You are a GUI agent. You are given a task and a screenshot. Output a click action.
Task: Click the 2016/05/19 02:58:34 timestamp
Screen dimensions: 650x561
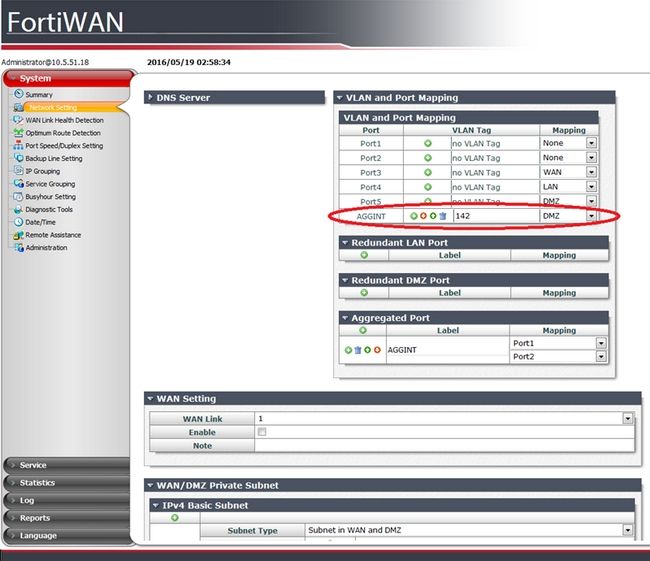189,62
